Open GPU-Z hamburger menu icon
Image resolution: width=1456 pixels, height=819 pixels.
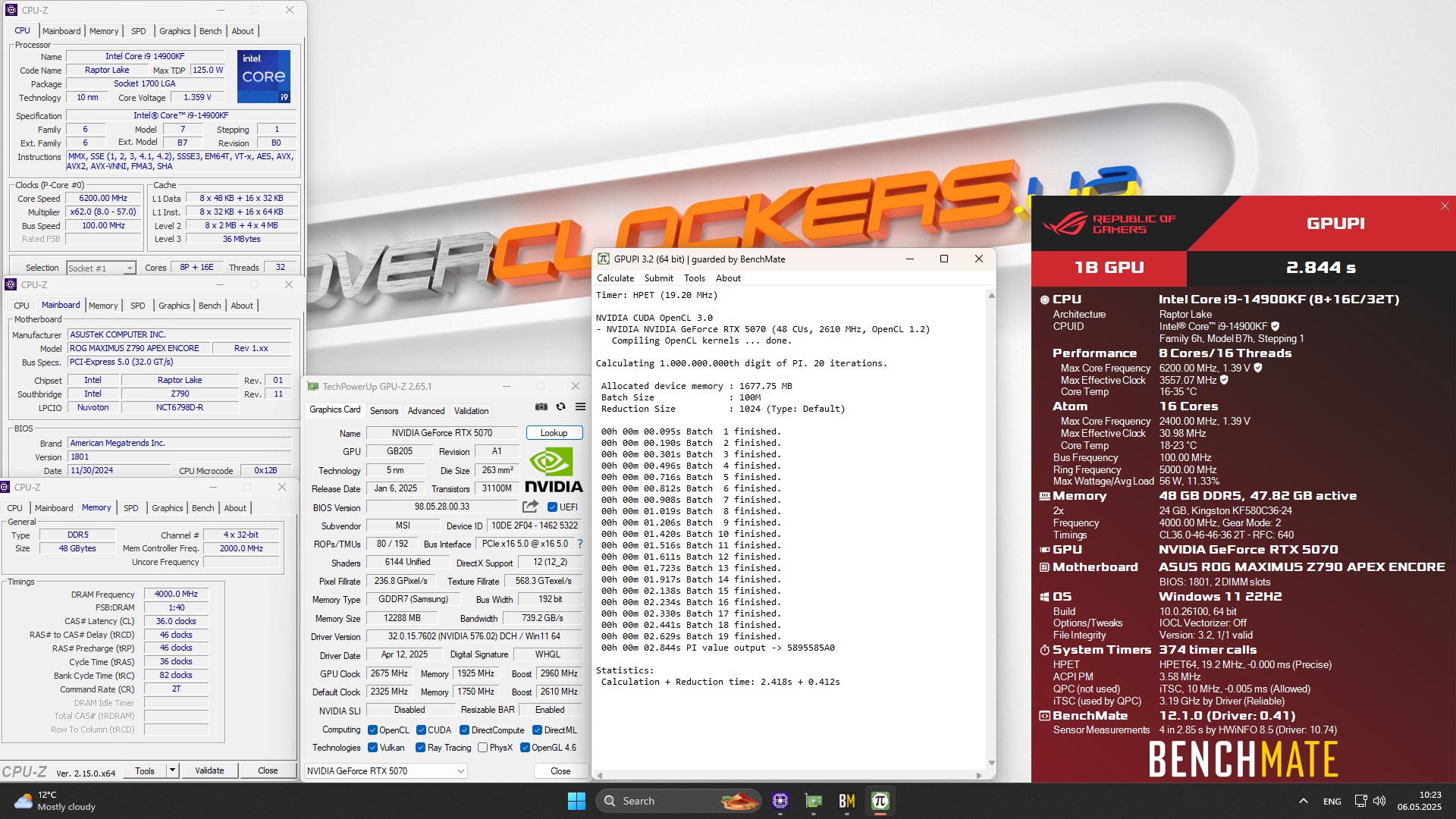(580, 407)
